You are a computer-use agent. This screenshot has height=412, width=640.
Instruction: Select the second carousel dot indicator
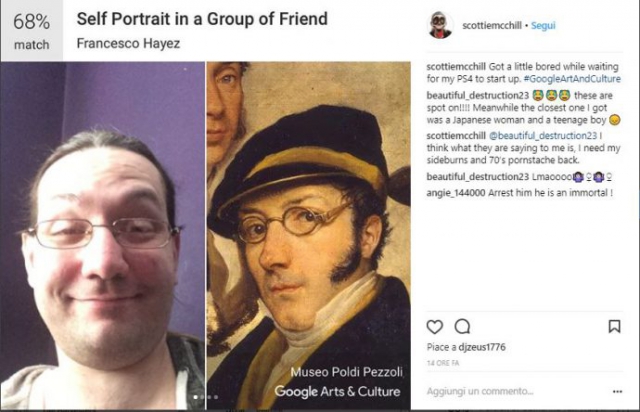point(202,397)
